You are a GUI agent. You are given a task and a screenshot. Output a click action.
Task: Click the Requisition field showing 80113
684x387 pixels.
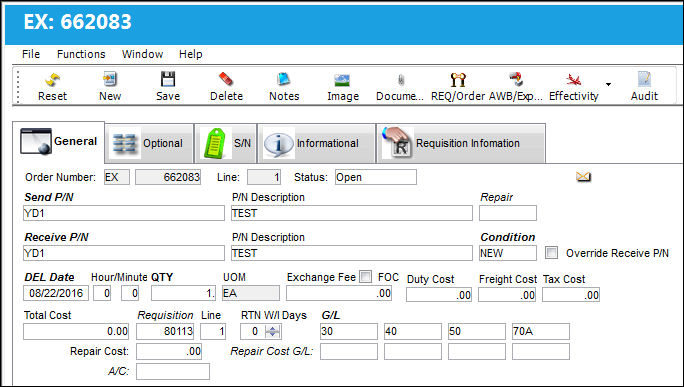click(x=165, y=332)
